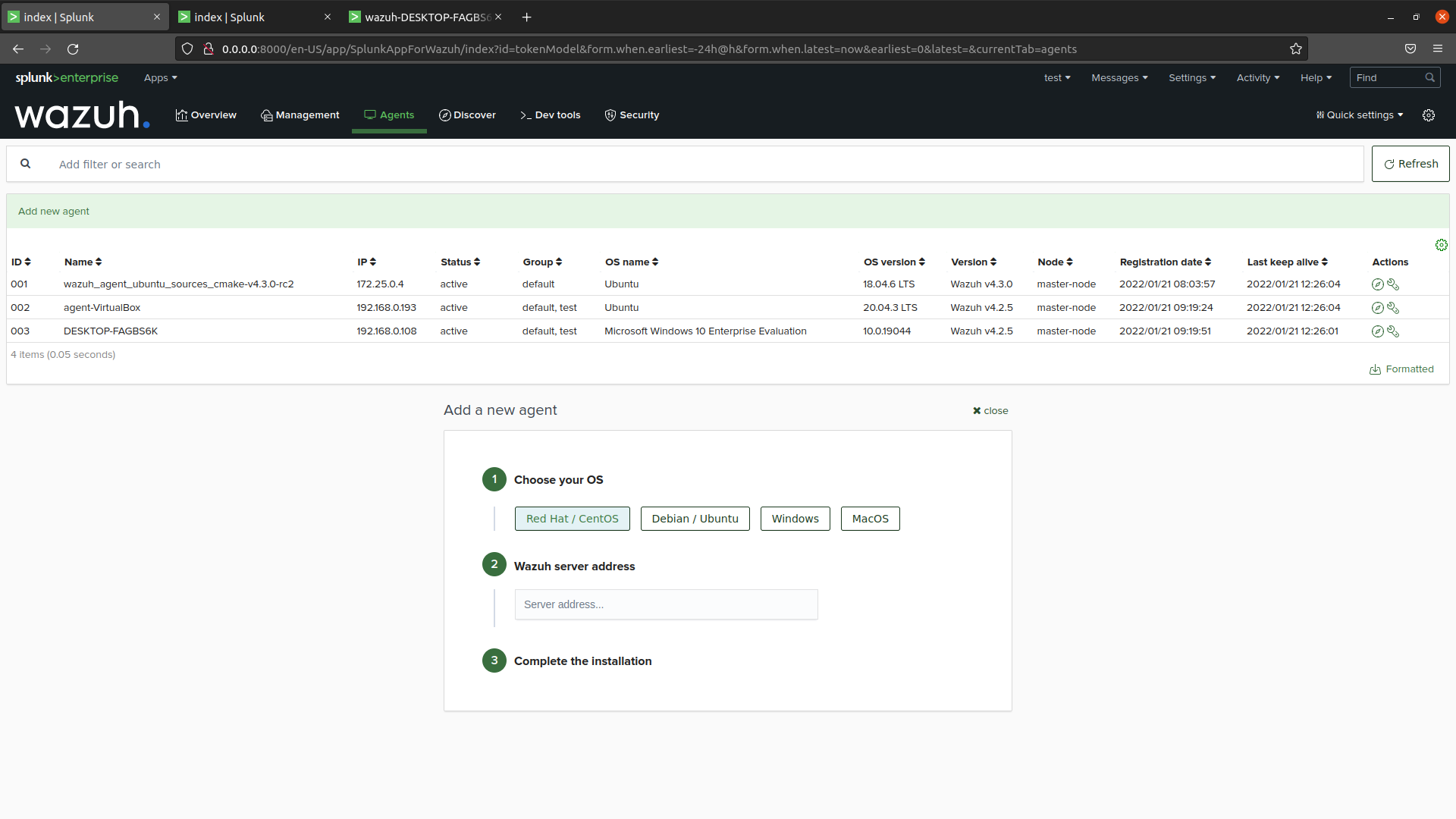This screenshot has width=1456, height=819.
Task: Open the Apps dropdown
Action: point(161,78)
